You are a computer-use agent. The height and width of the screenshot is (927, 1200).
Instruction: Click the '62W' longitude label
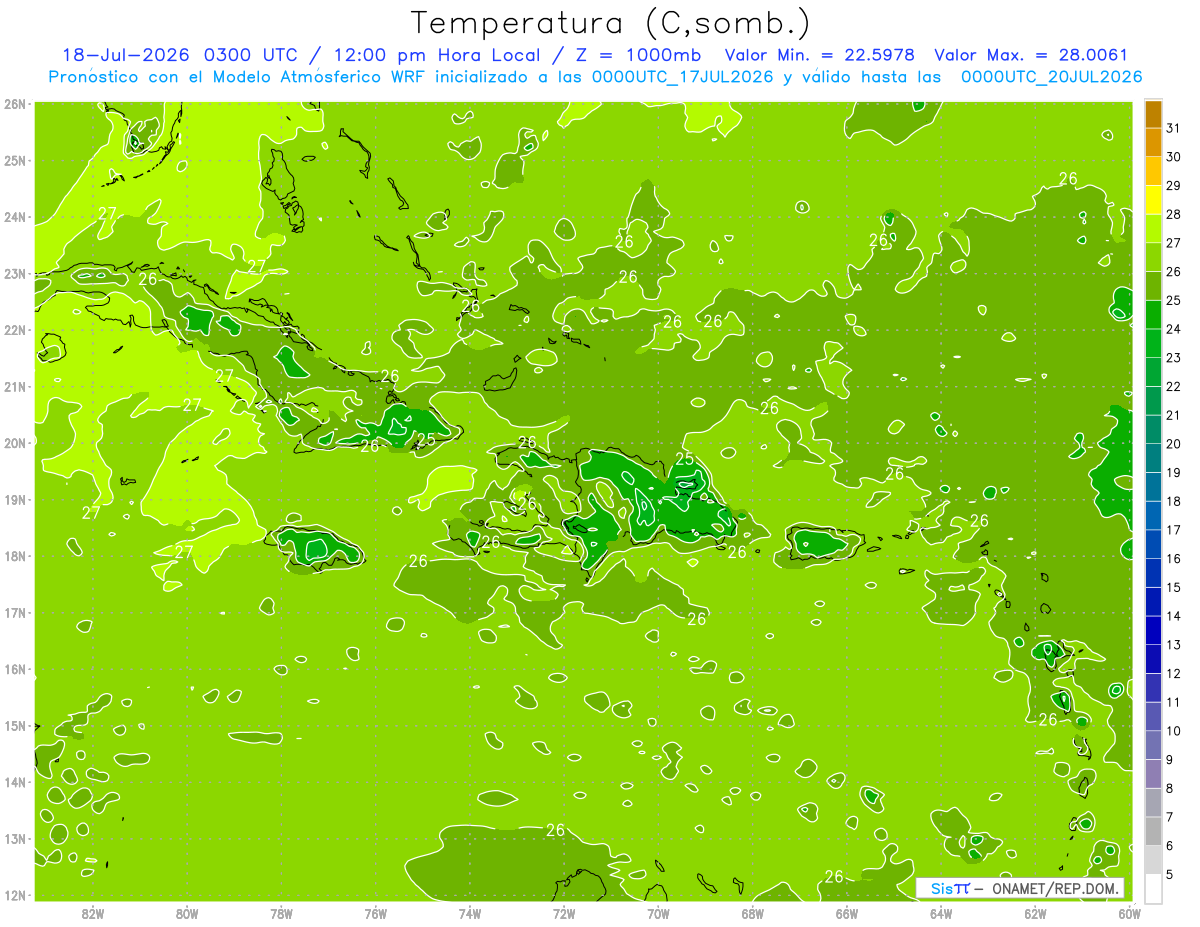point(1036,913)
